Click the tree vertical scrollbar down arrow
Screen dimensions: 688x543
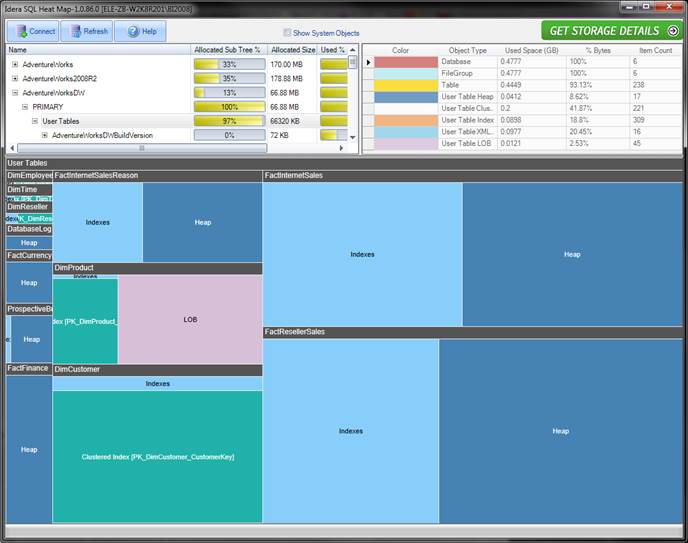click(353, 138)
